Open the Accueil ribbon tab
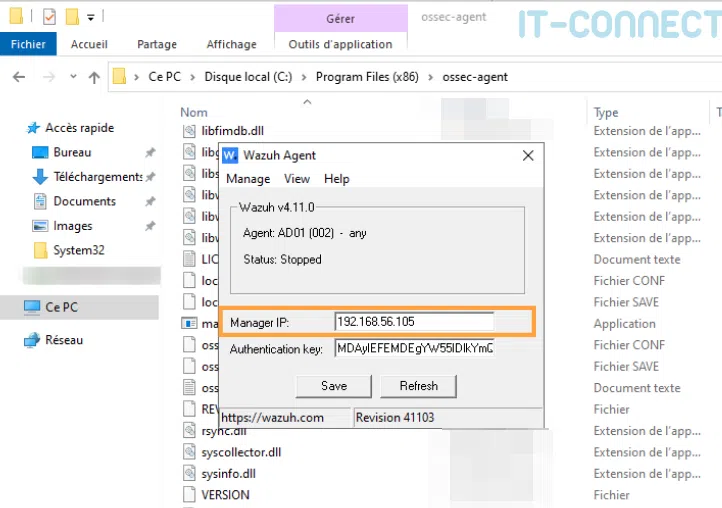 [x=89, y=44]
